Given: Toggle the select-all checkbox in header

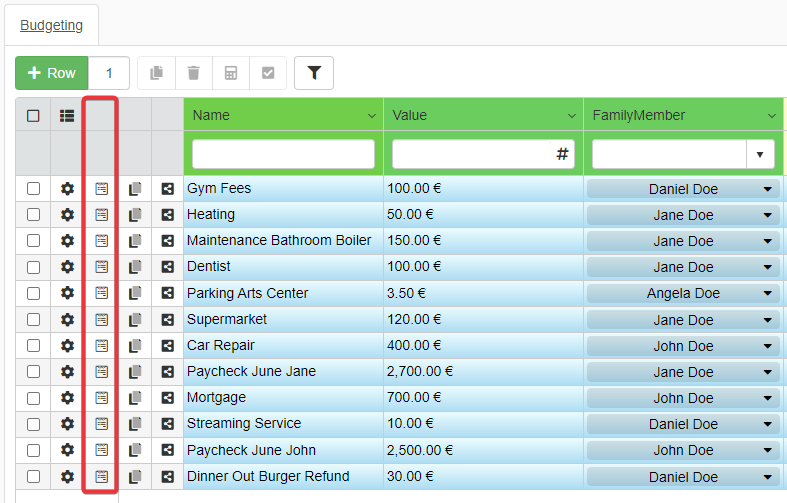Looking at the screenshot, I should pos(33,115).
